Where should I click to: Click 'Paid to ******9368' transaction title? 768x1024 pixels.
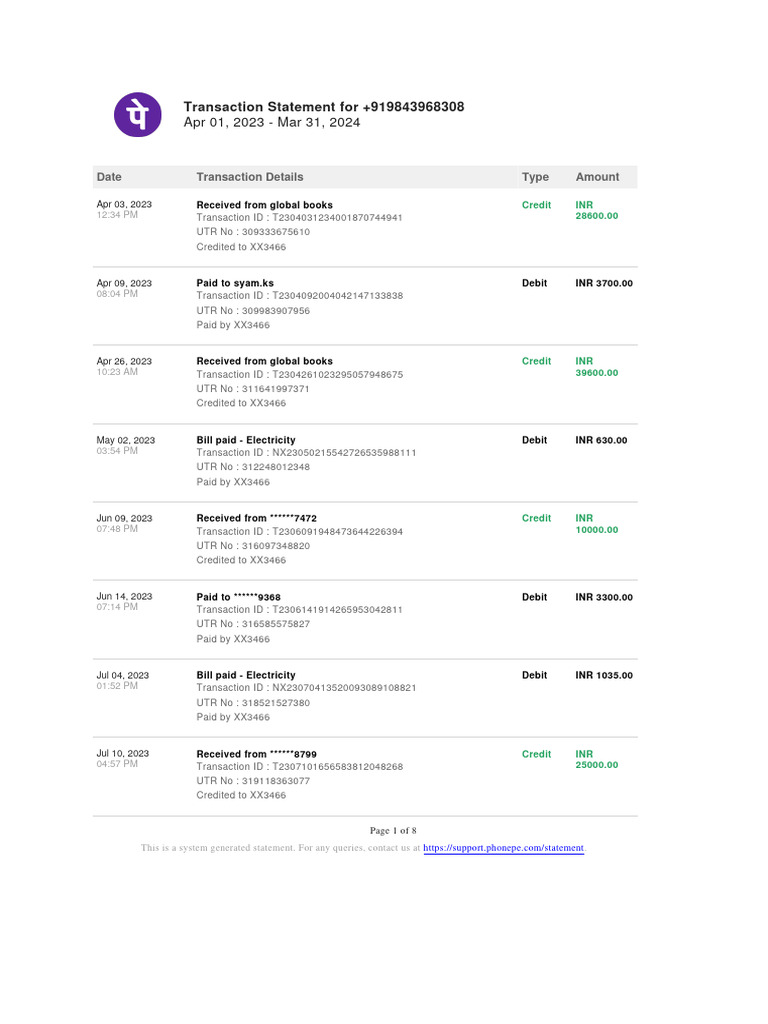point(238,597)
